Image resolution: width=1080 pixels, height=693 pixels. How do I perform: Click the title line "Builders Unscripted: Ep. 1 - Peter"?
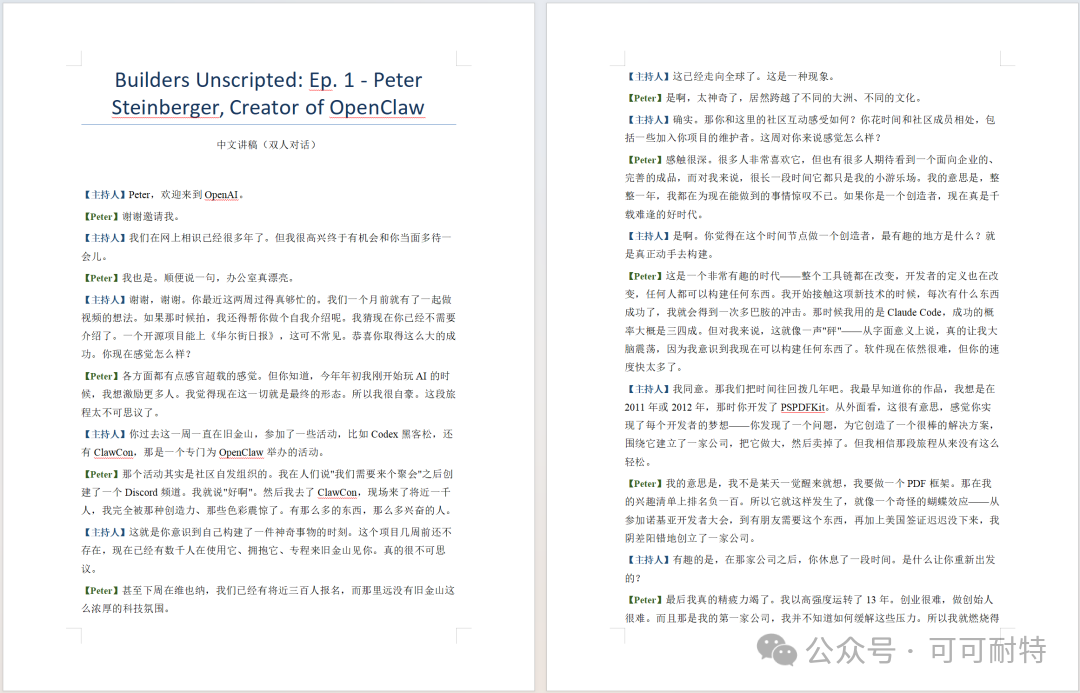pyautogui.click(x=268, y=80)
